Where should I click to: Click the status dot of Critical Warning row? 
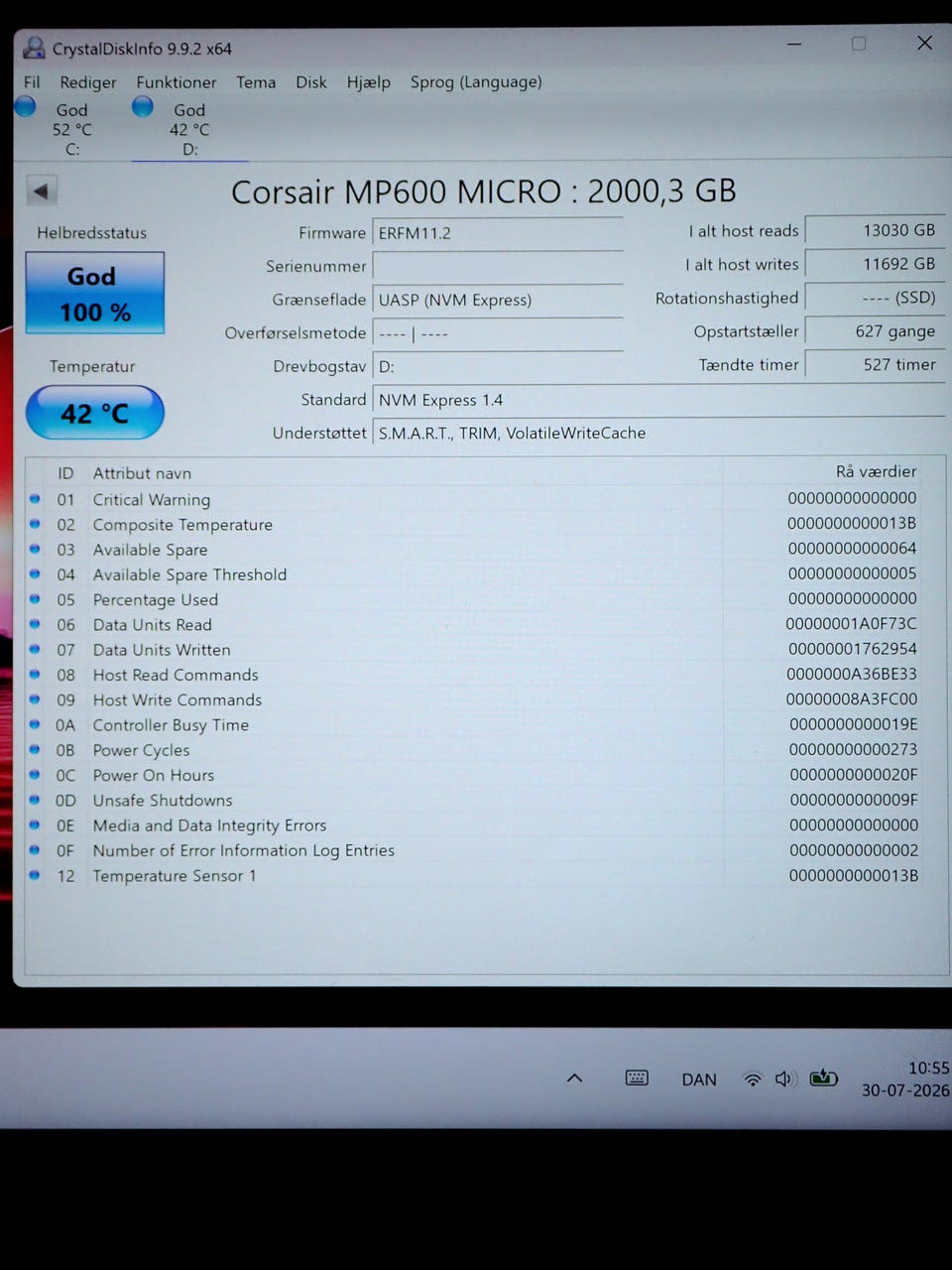click(x=35, y=499)
